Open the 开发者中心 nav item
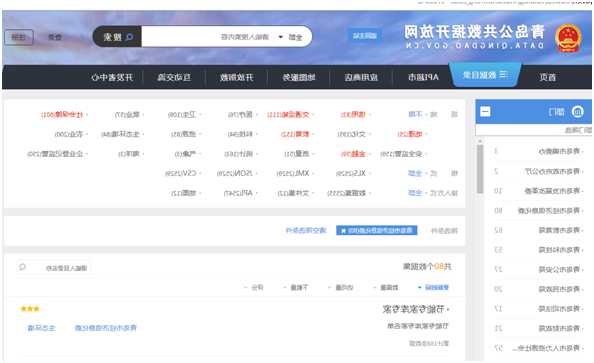The image size is (594, 363). pyautogui.click(x=112, y=77)
